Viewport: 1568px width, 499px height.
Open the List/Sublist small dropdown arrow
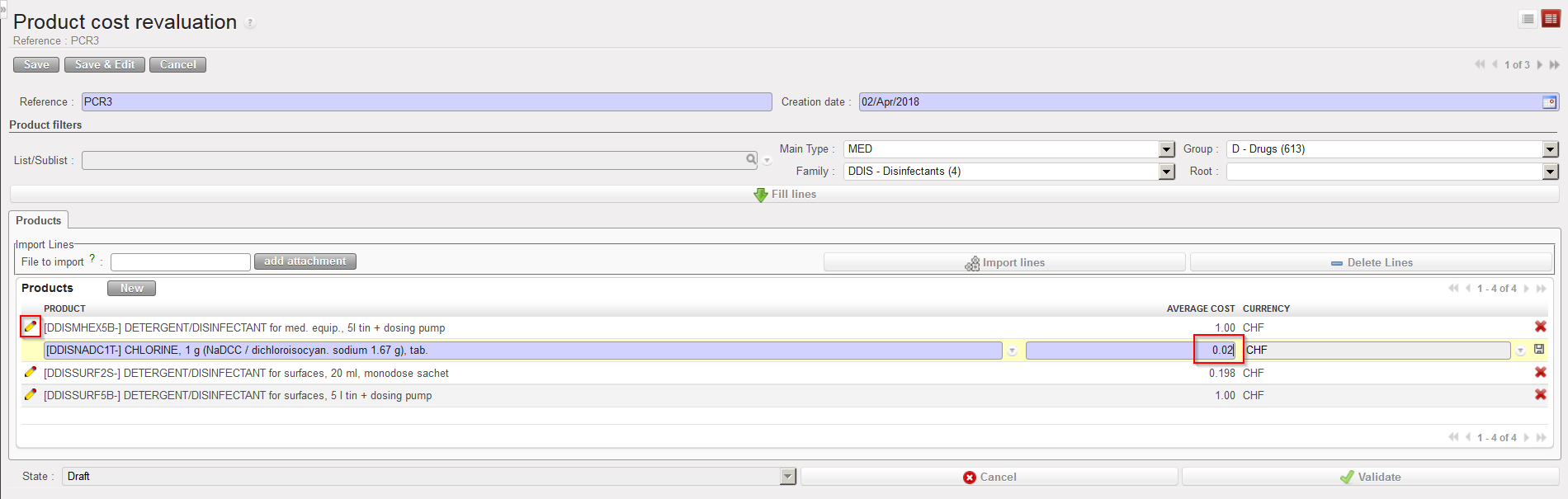tap(767, 161)
